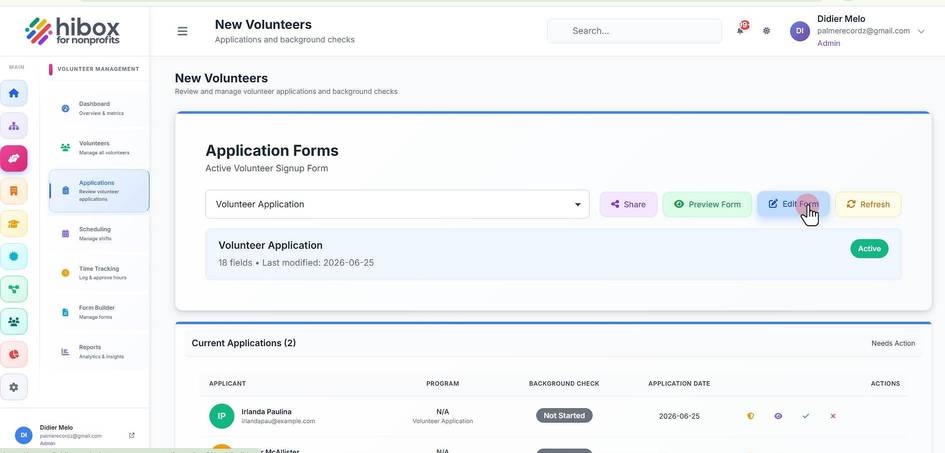Image resolution: width=945 pixels, height=453 pixels.
Task: Open the red pie chart icon
Action: (14, 354)
